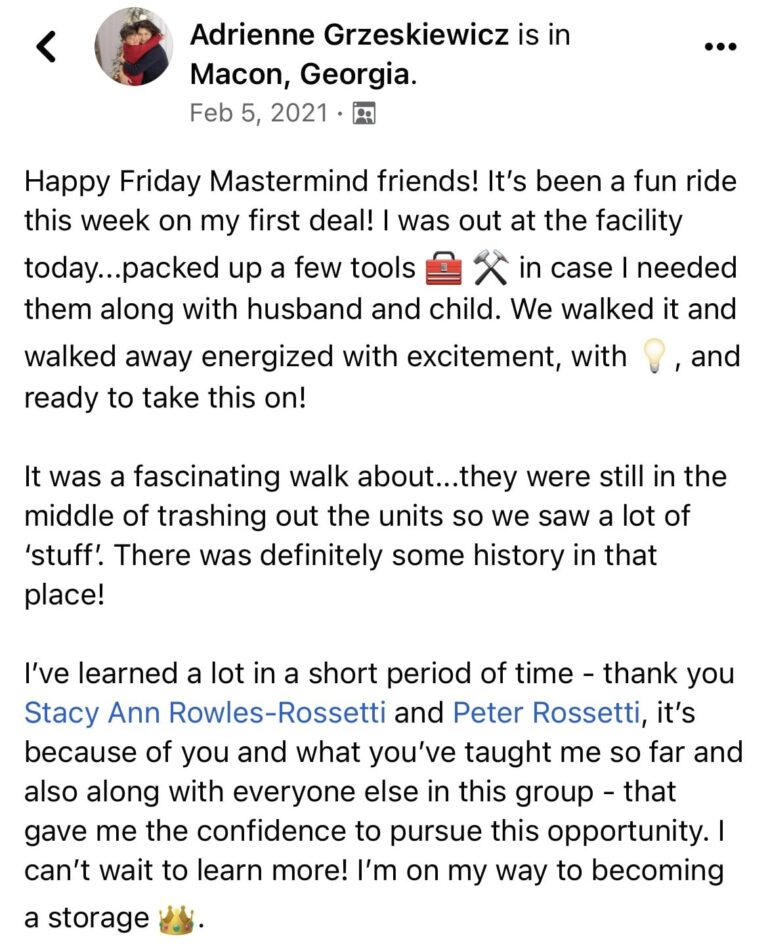The width and height of the screenshot is (768, 951).
Task: Open Adrienne Grzeskiewicz's profile name
Action: click(350, 34)
